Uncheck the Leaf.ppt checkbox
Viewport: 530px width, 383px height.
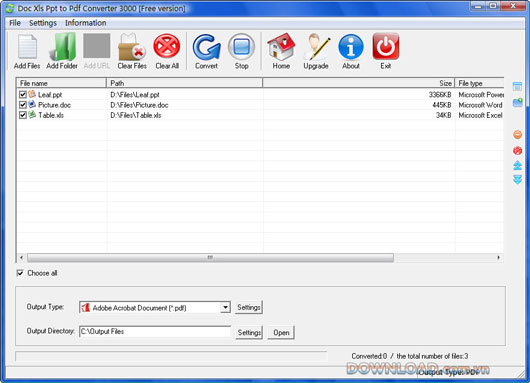pos(23,95)
